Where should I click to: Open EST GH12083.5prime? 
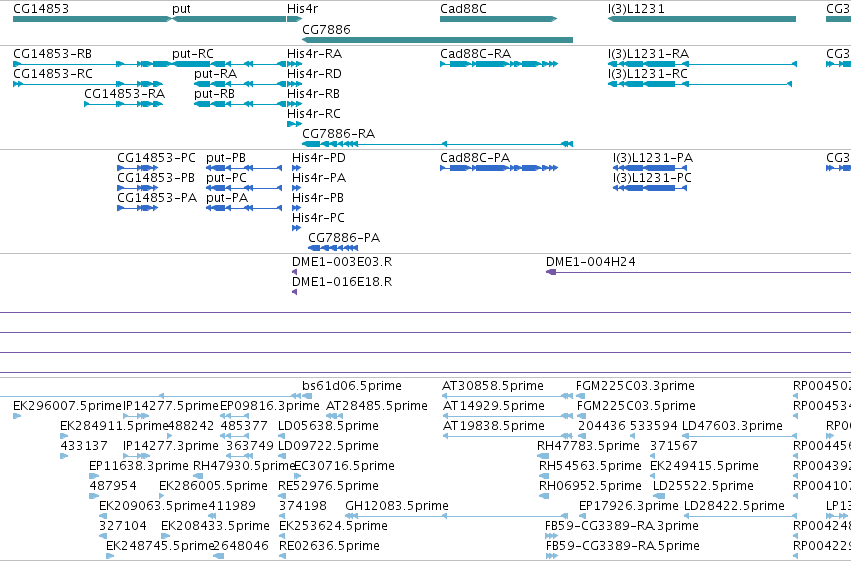pos(397,506)
